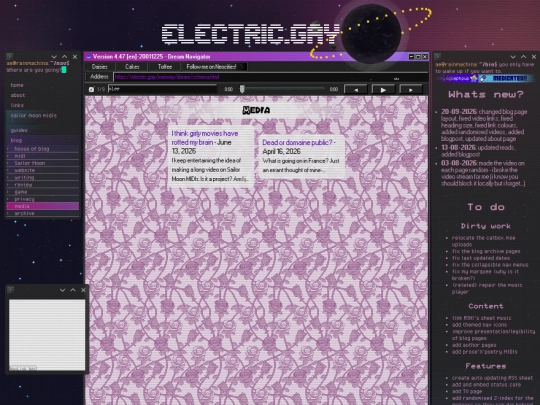This screenshot has height=405, width=540.
Task: Click the track title field in player
Action: [163, 89]
